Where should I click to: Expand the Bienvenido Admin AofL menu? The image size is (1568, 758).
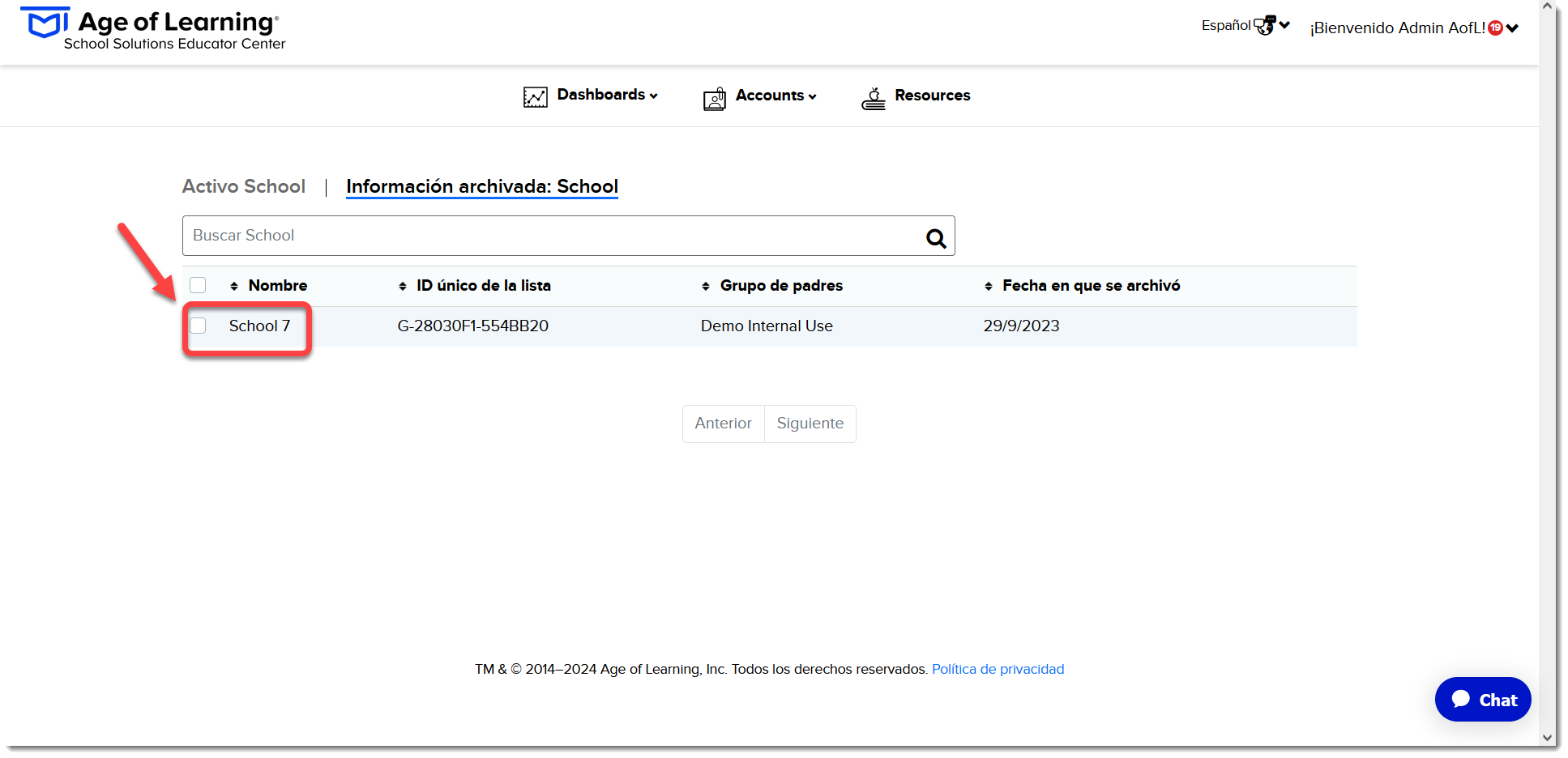point(1414,28)
